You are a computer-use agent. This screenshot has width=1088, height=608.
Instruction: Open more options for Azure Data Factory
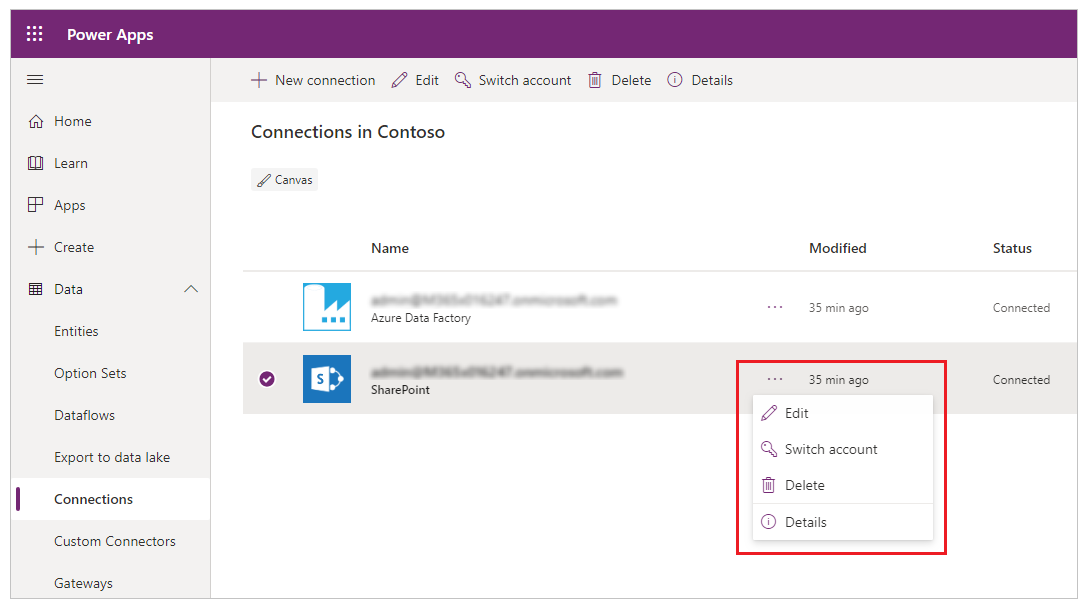tap(775, 307)
